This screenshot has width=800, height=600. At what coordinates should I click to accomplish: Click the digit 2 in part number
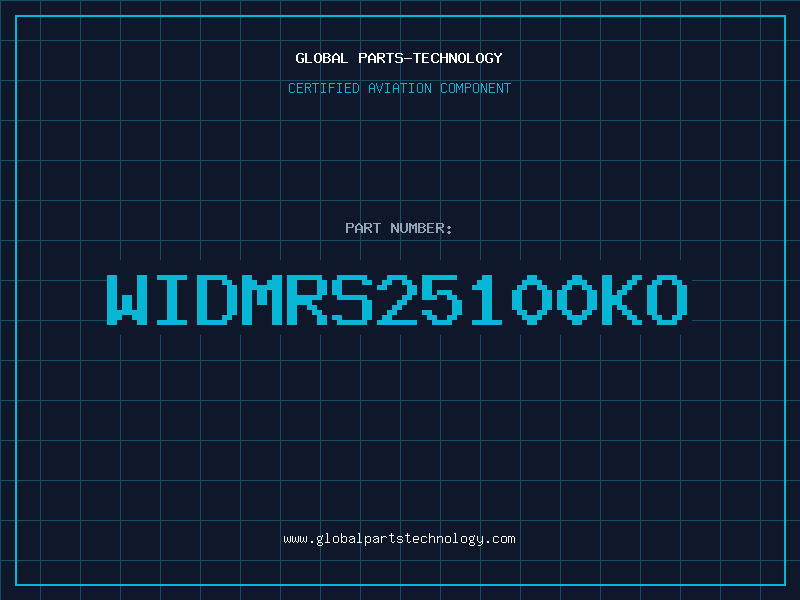click(397, 299)
